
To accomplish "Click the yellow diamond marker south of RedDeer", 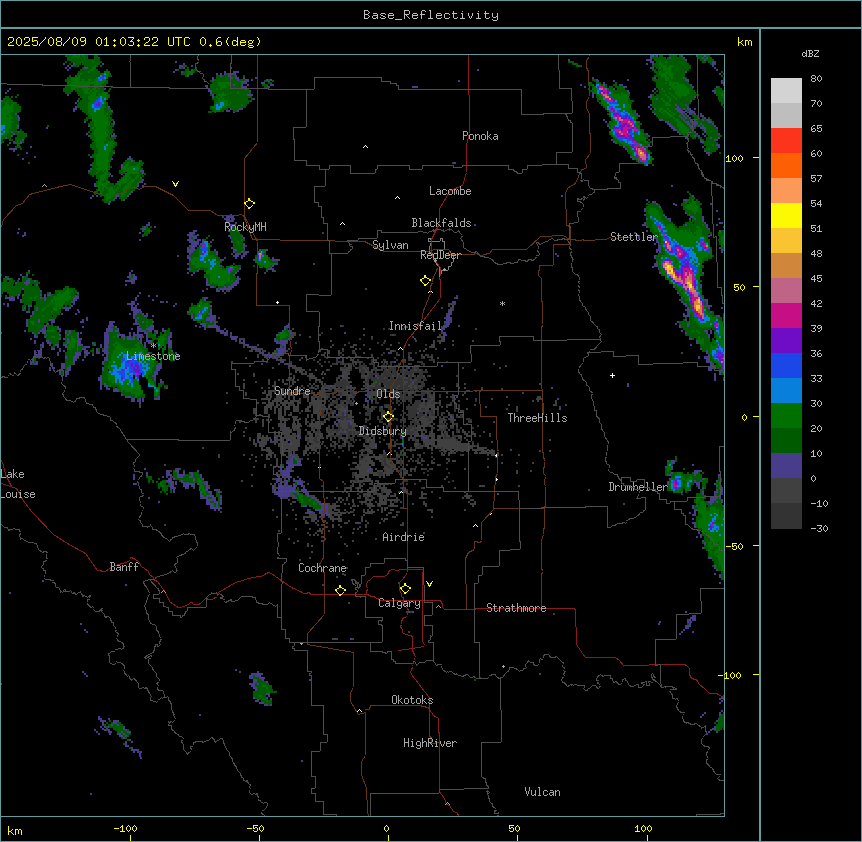I will (426, 281).
